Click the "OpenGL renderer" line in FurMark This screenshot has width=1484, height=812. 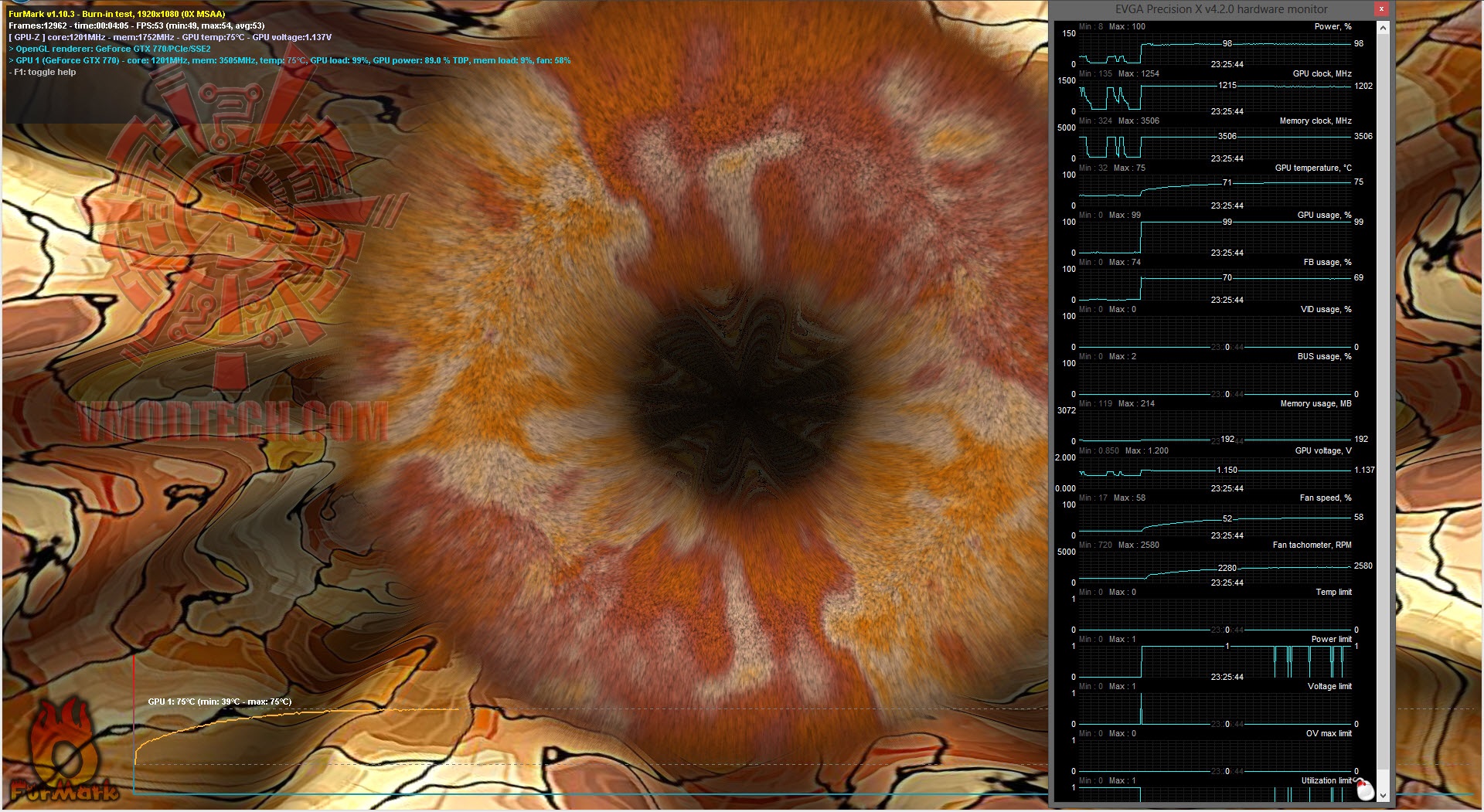click(x=110, y=49)
